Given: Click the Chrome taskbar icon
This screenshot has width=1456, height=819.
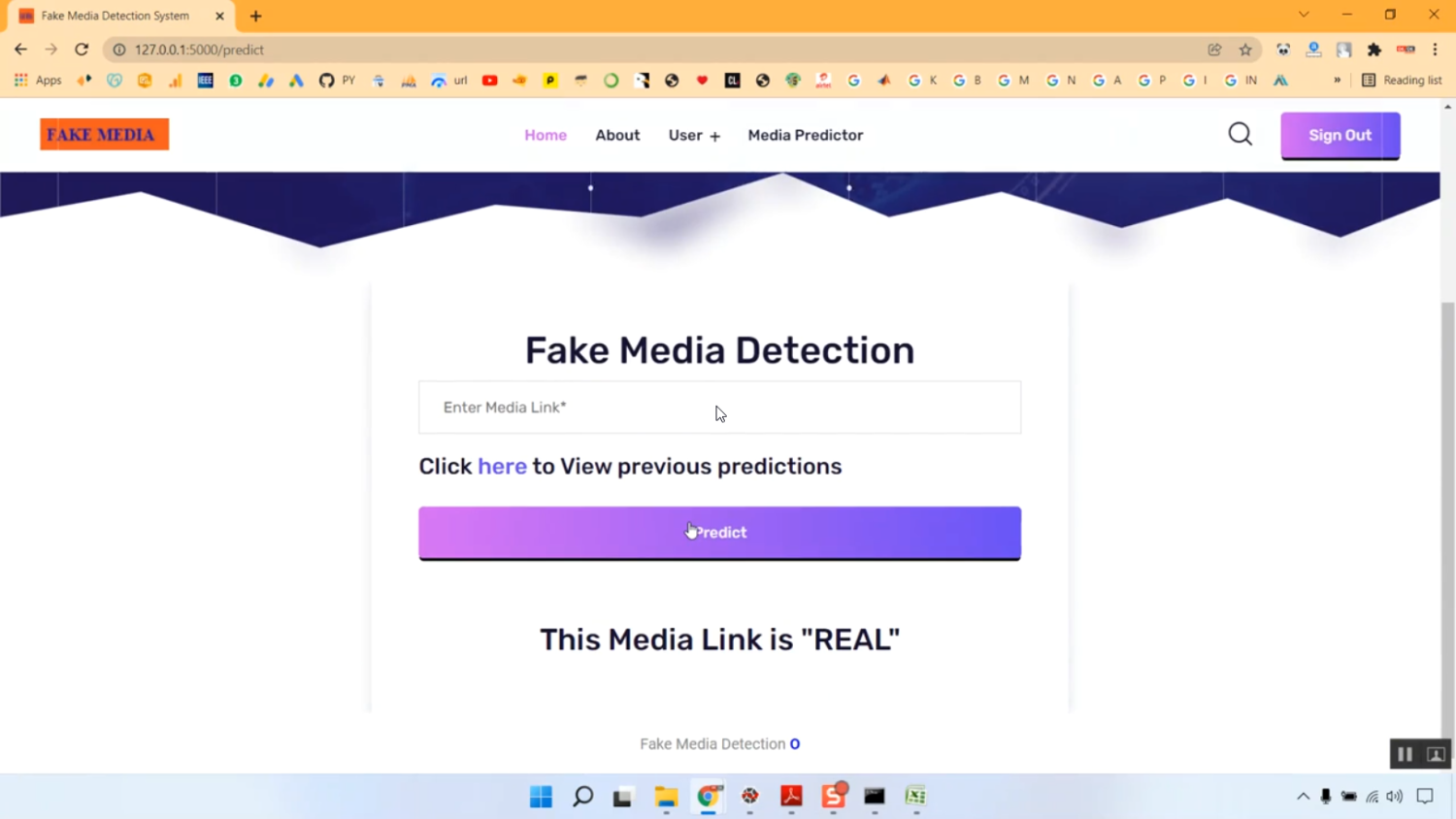Looking at the screenshot, I should tap(709, 797).
